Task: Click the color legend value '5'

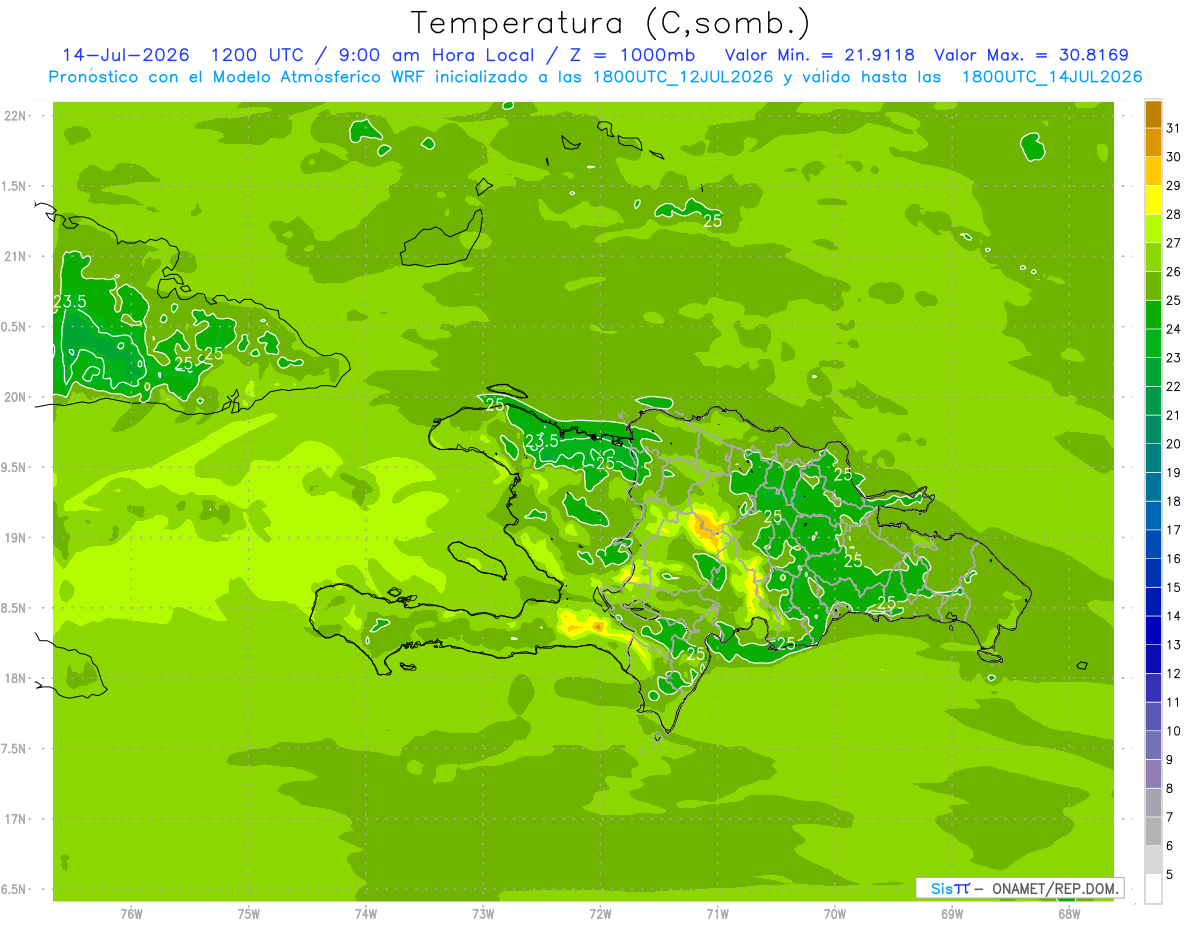Action: click(1169, 874)
